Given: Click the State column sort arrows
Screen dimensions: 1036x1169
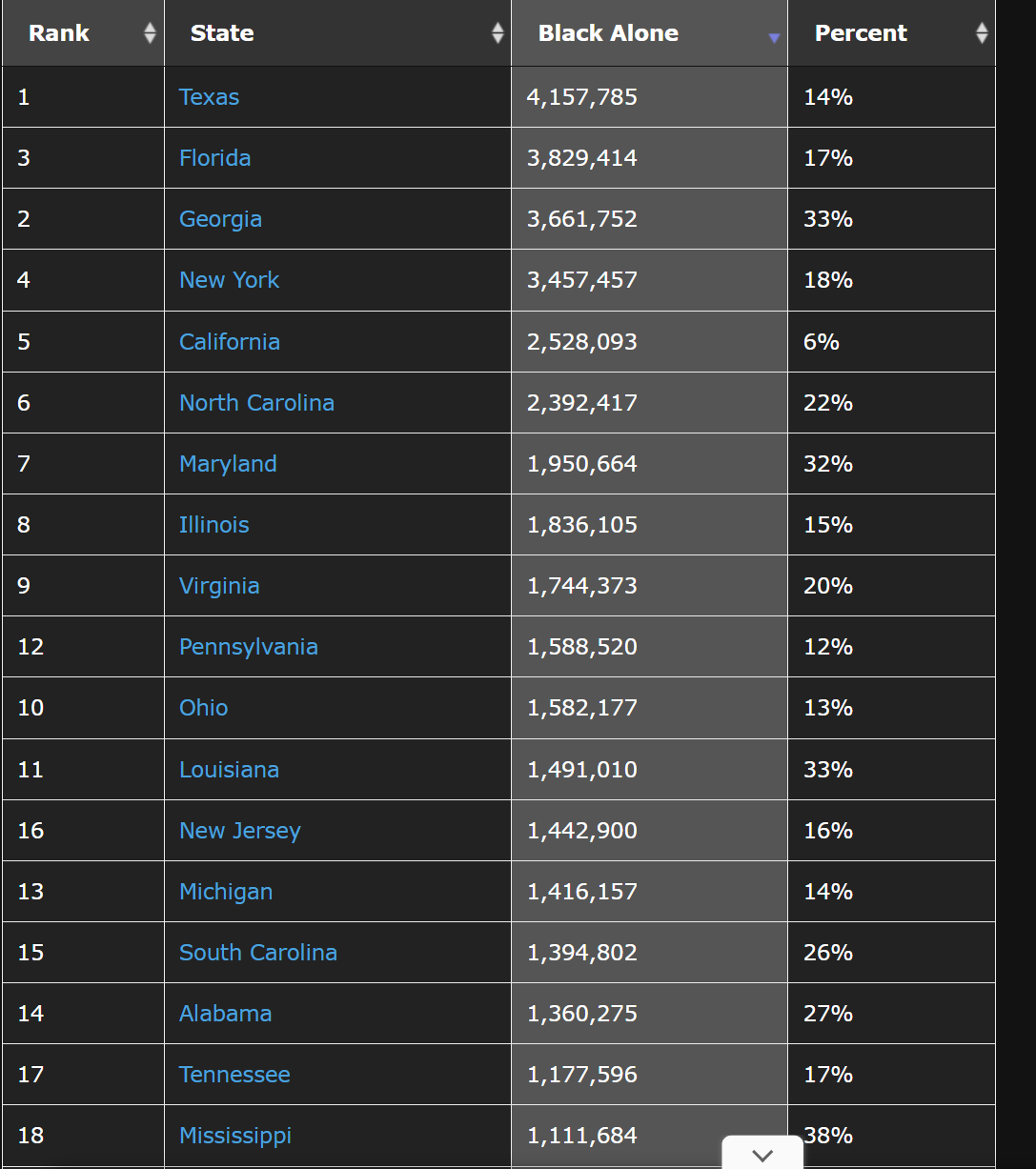Looking at the screenshot, I should (x=497, y=33).
